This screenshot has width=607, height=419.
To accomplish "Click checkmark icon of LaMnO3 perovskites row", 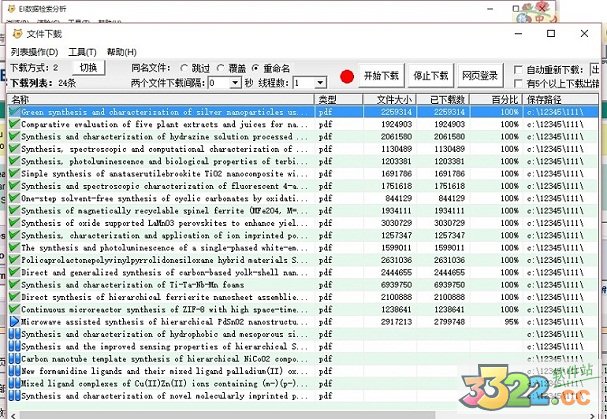I will (14, 223).
